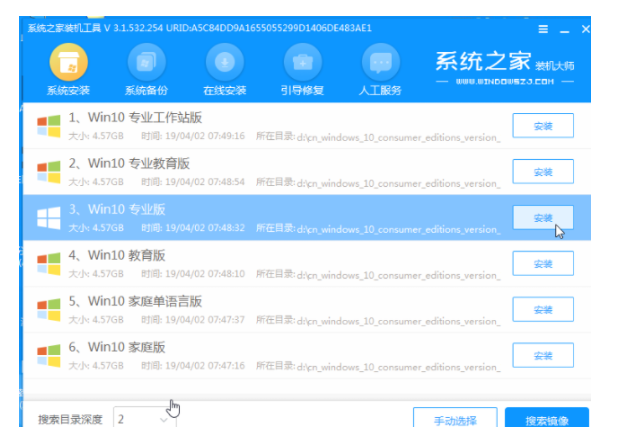618x435 pixels.
Task: Select the row title Win10 专业版
Action: pos(117,209)
